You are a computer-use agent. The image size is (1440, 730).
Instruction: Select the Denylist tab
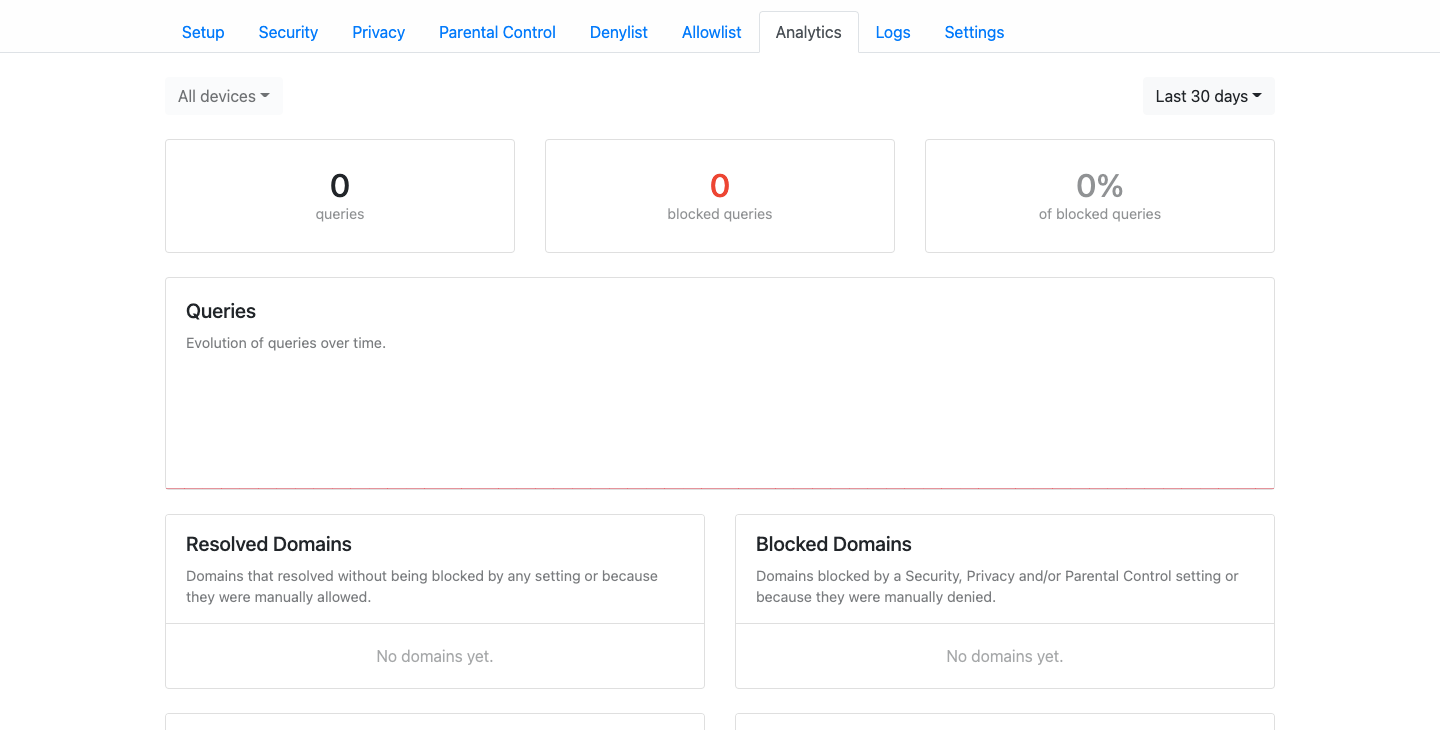[x=619, y=32]
